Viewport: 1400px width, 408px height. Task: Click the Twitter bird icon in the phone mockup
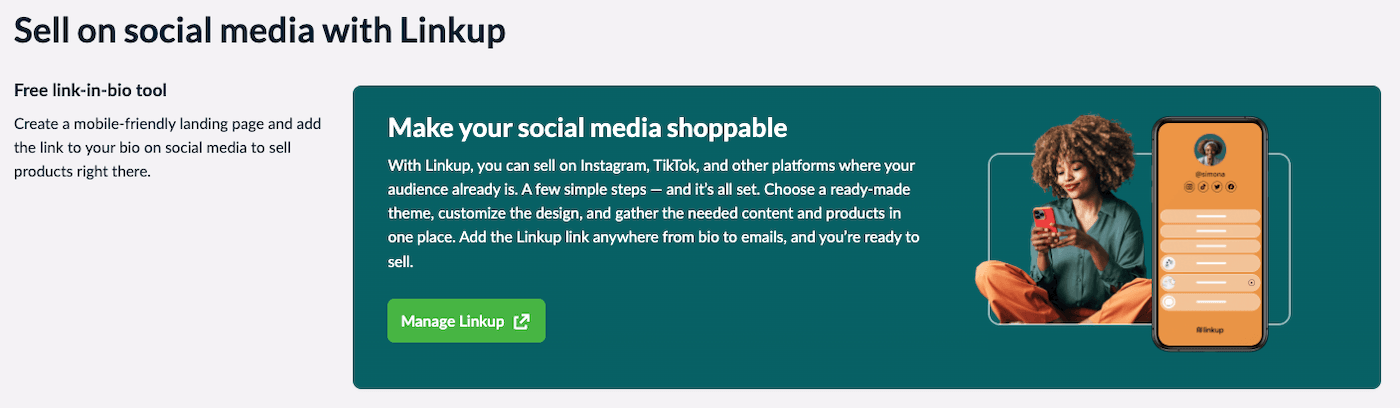click(1217, 187)
